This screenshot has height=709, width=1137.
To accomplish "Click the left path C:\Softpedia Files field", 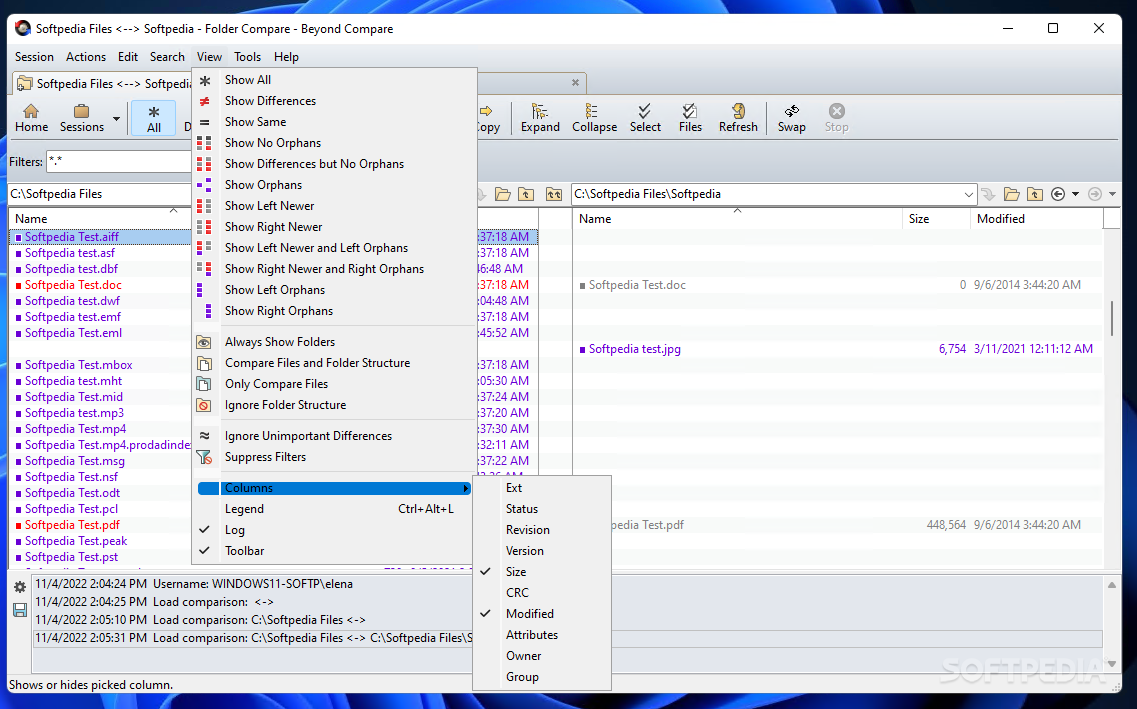I will [99, 194].
